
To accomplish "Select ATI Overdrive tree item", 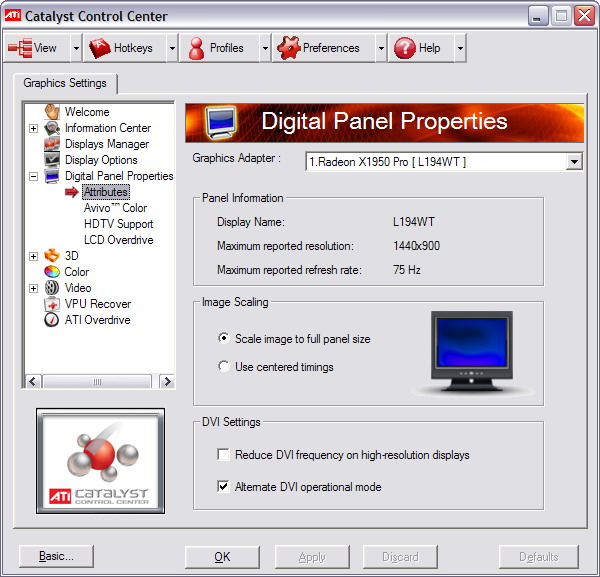I will click(97, 320).
